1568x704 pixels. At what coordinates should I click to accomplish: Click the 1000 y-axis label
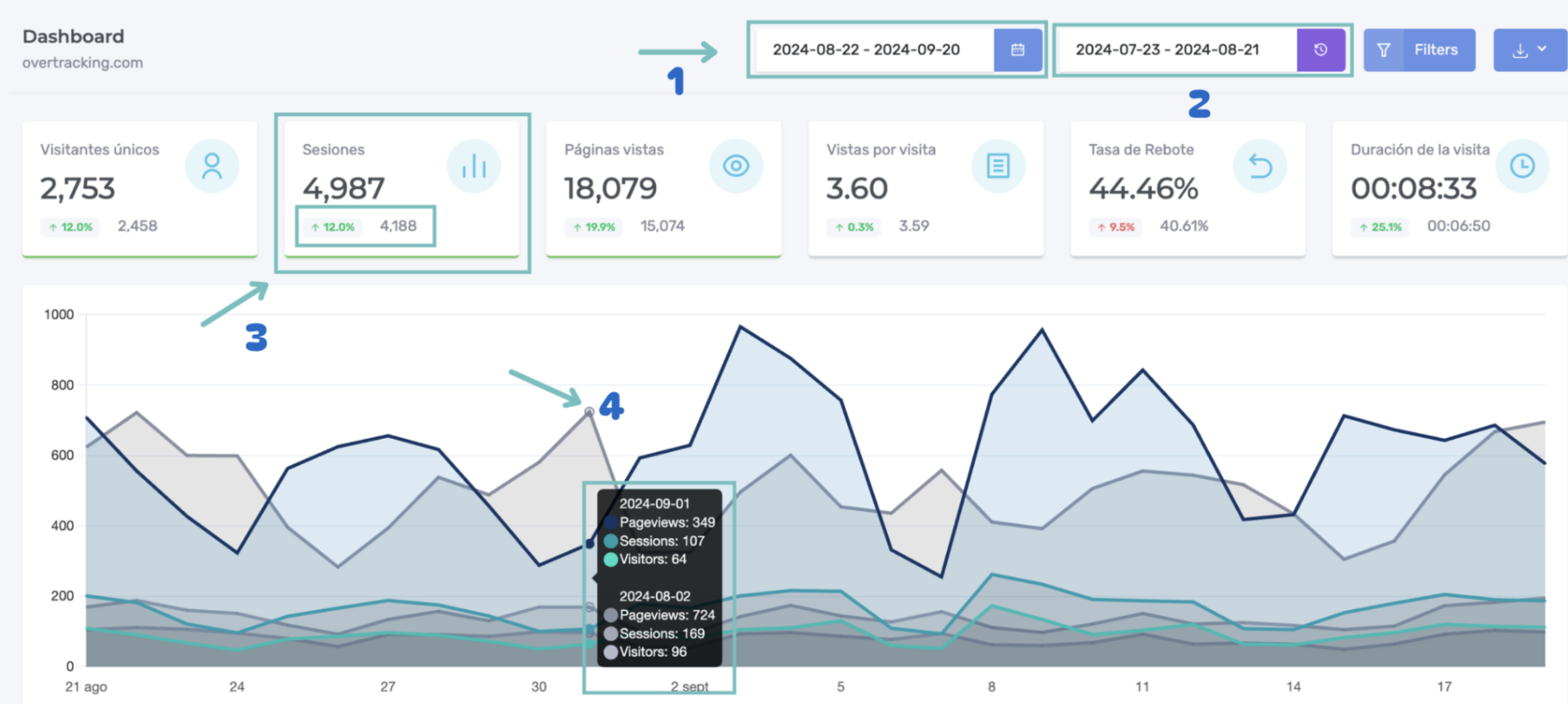(59, 315)
